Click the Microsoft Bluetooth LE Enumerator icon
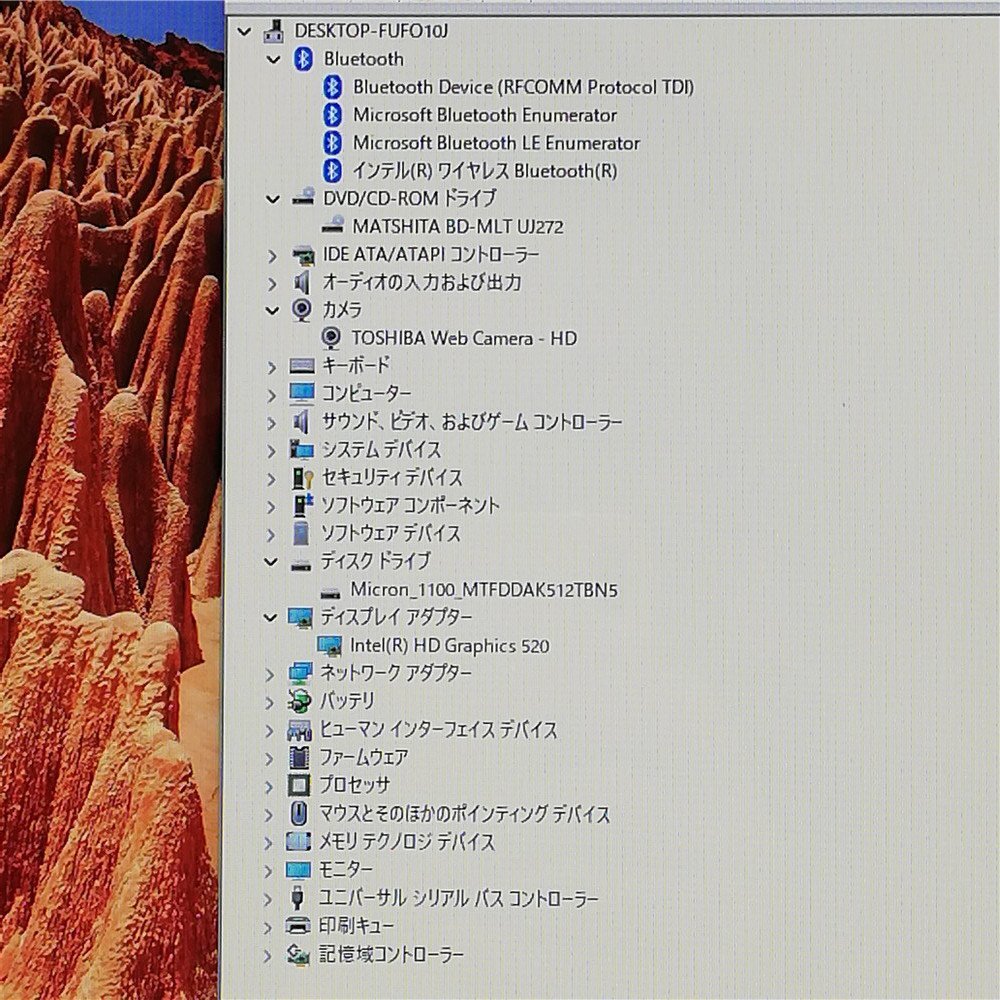 tap(332, 143)
